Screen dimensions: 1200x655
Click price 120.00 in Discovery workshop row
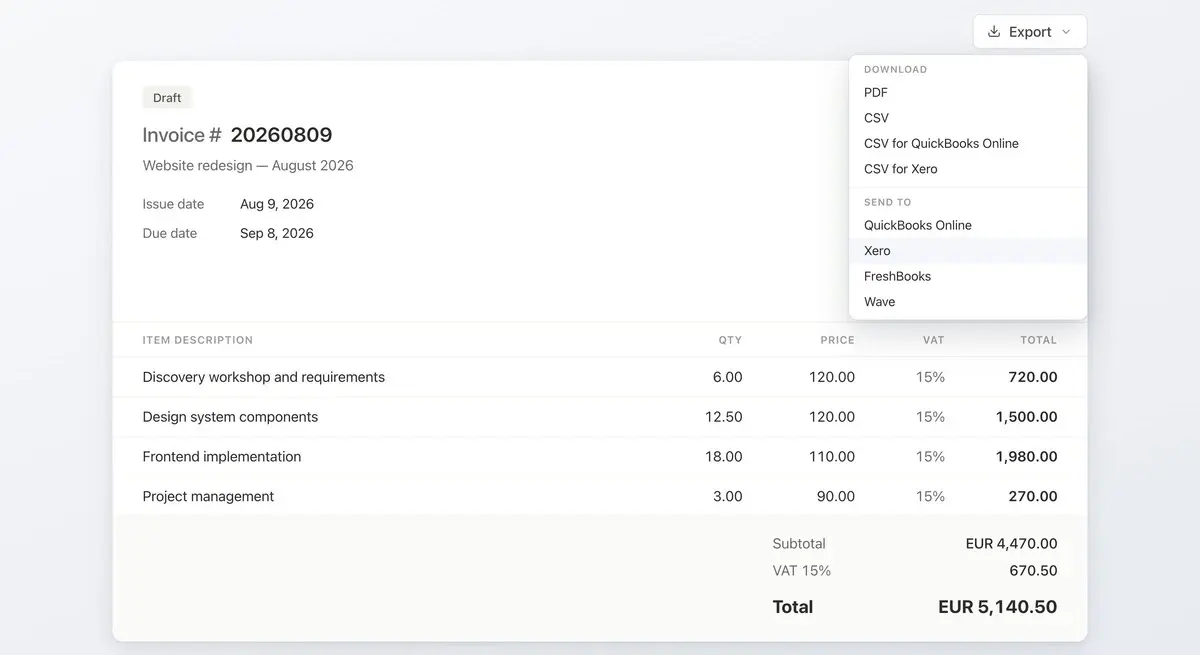point(832,377)
